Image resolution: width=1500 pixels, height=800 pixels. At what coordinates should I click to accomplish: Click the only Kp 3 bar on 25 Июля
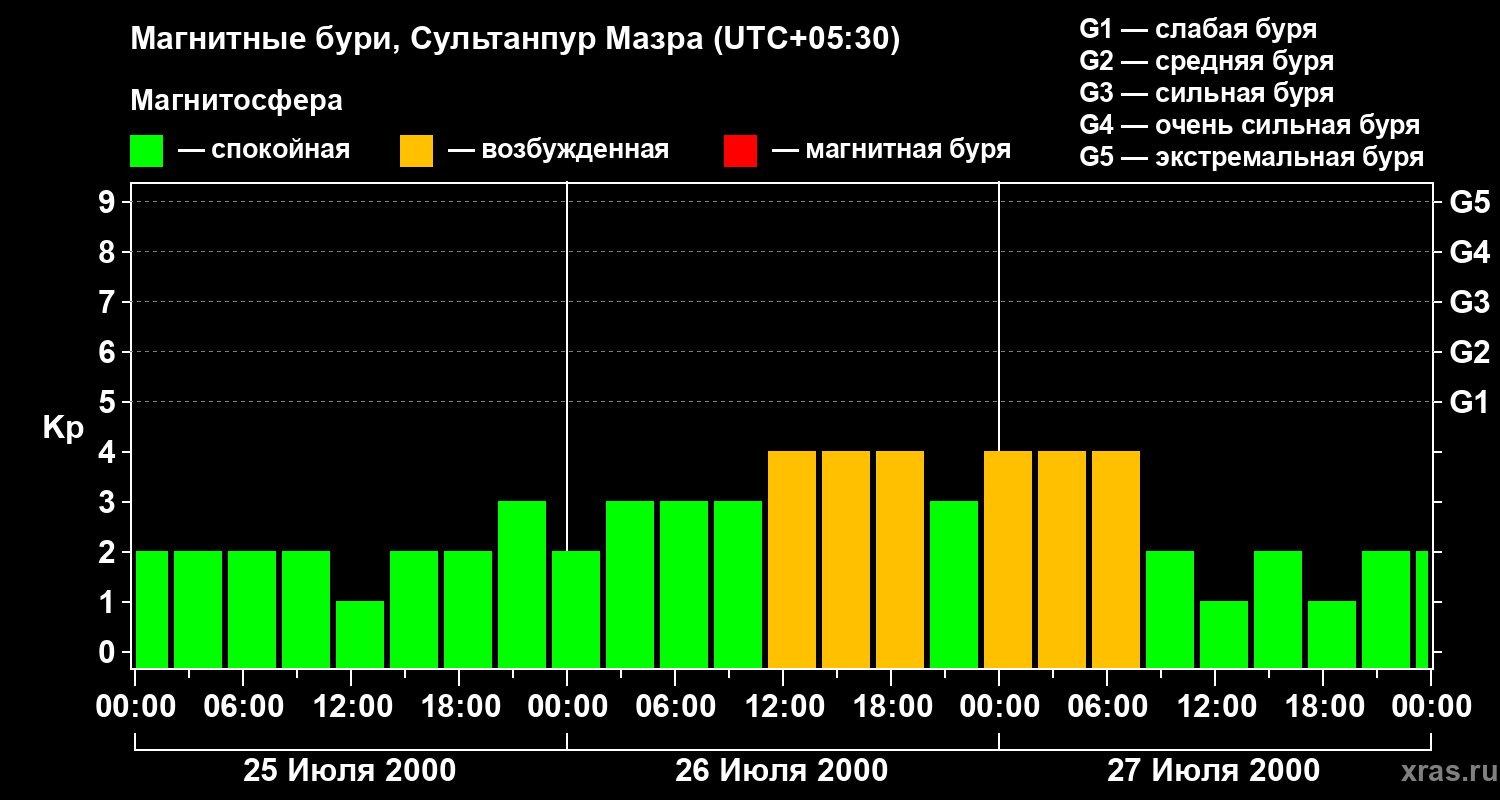tap(522, 584)
